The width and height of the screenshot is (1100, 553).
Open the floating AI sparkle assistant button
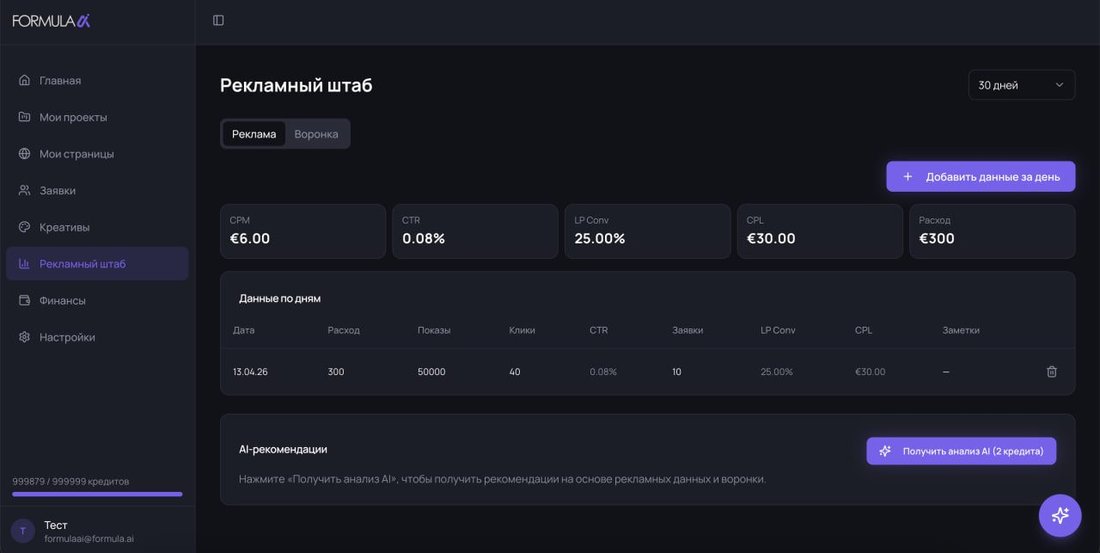pos(1060,515)
